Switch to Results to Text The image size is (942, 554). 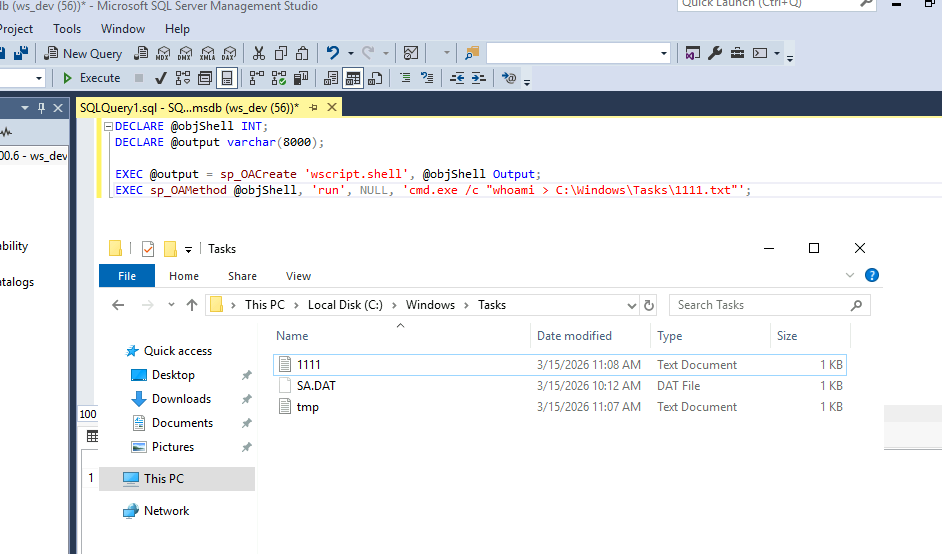tap(331, 78)
